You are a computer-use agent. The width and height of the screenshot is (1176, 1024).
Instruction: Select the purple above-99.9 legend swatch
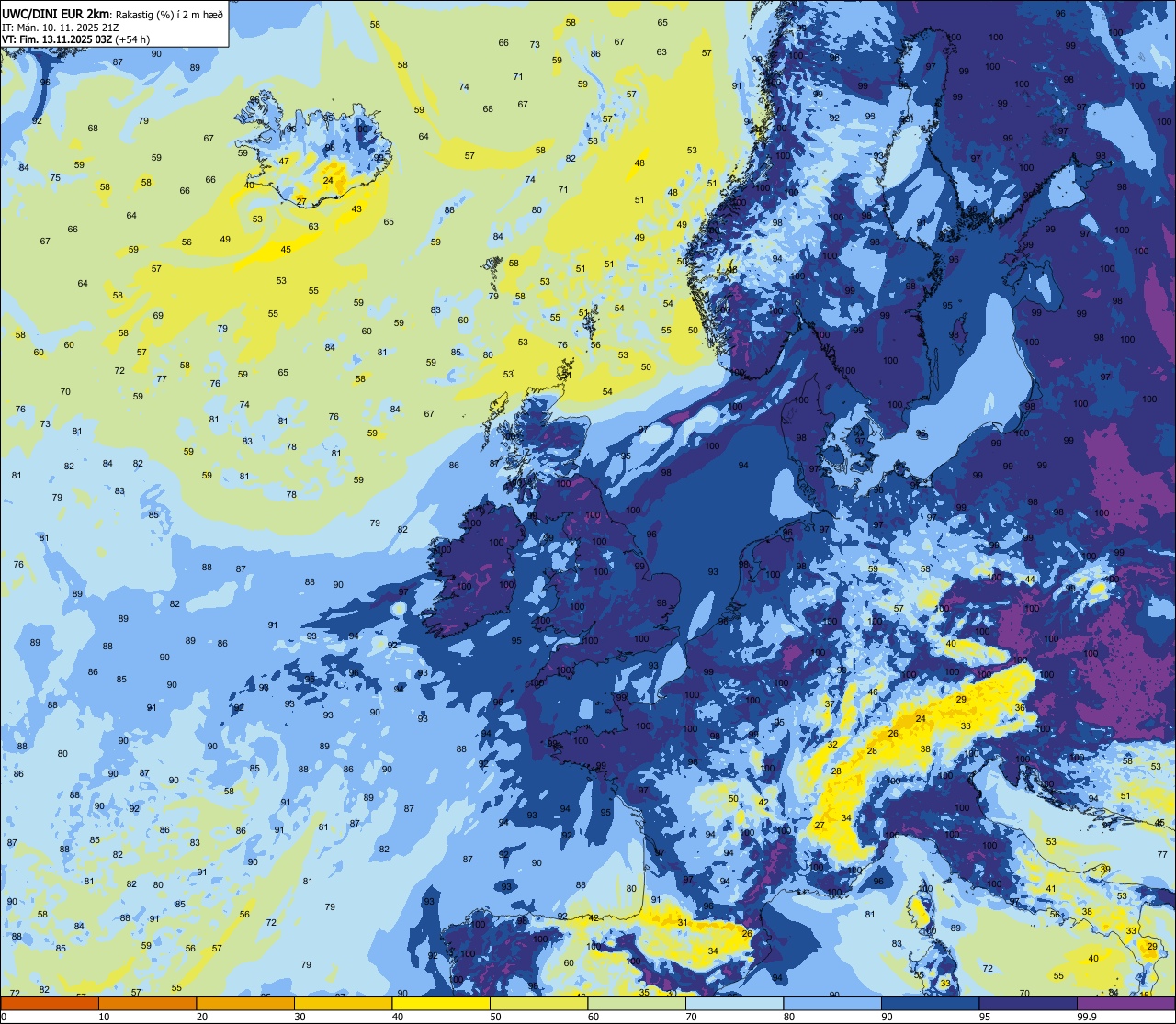[x=1126, y=1003]
